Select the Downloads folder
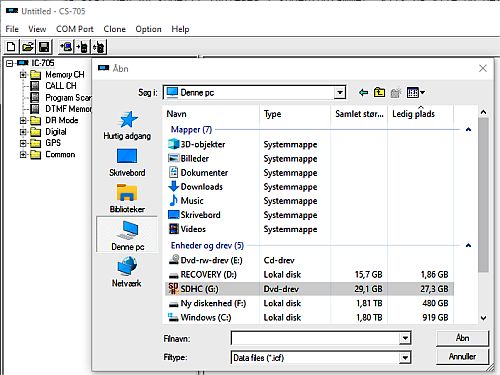The height and width of the screenshot is (375, 500). pyautogui.click(x=195, y=187)
